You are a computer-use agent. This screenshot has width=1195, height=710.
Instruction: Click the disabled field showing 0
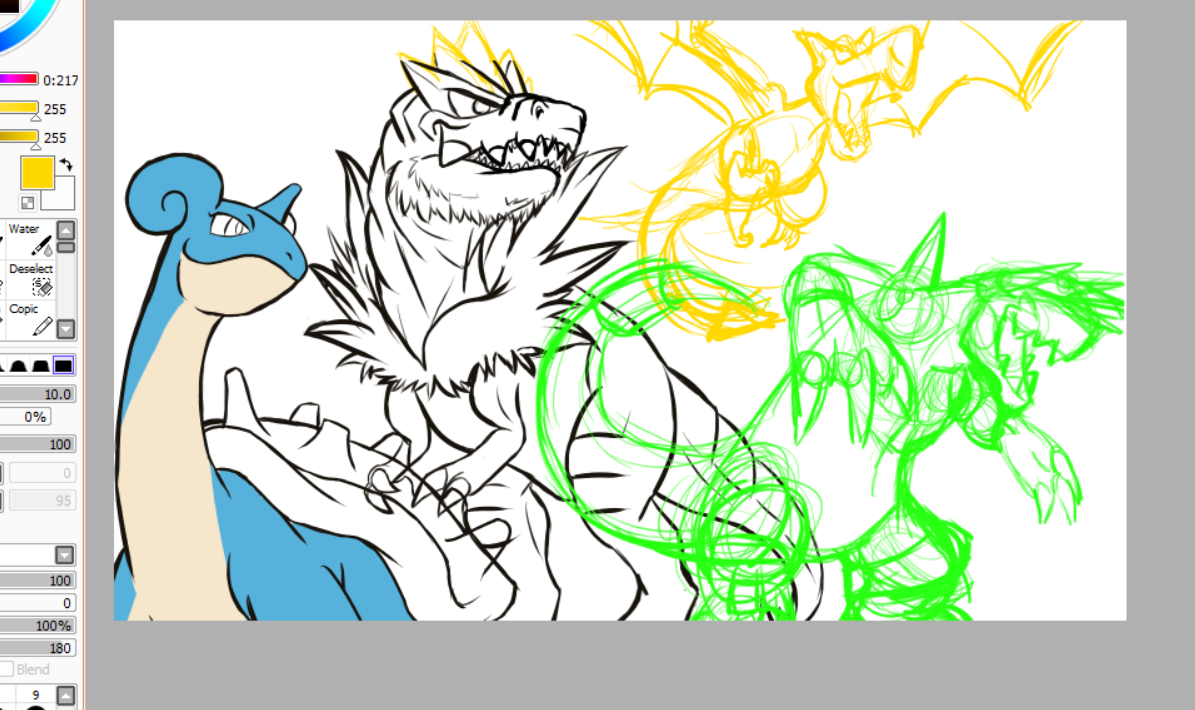(x=43, y=473)
